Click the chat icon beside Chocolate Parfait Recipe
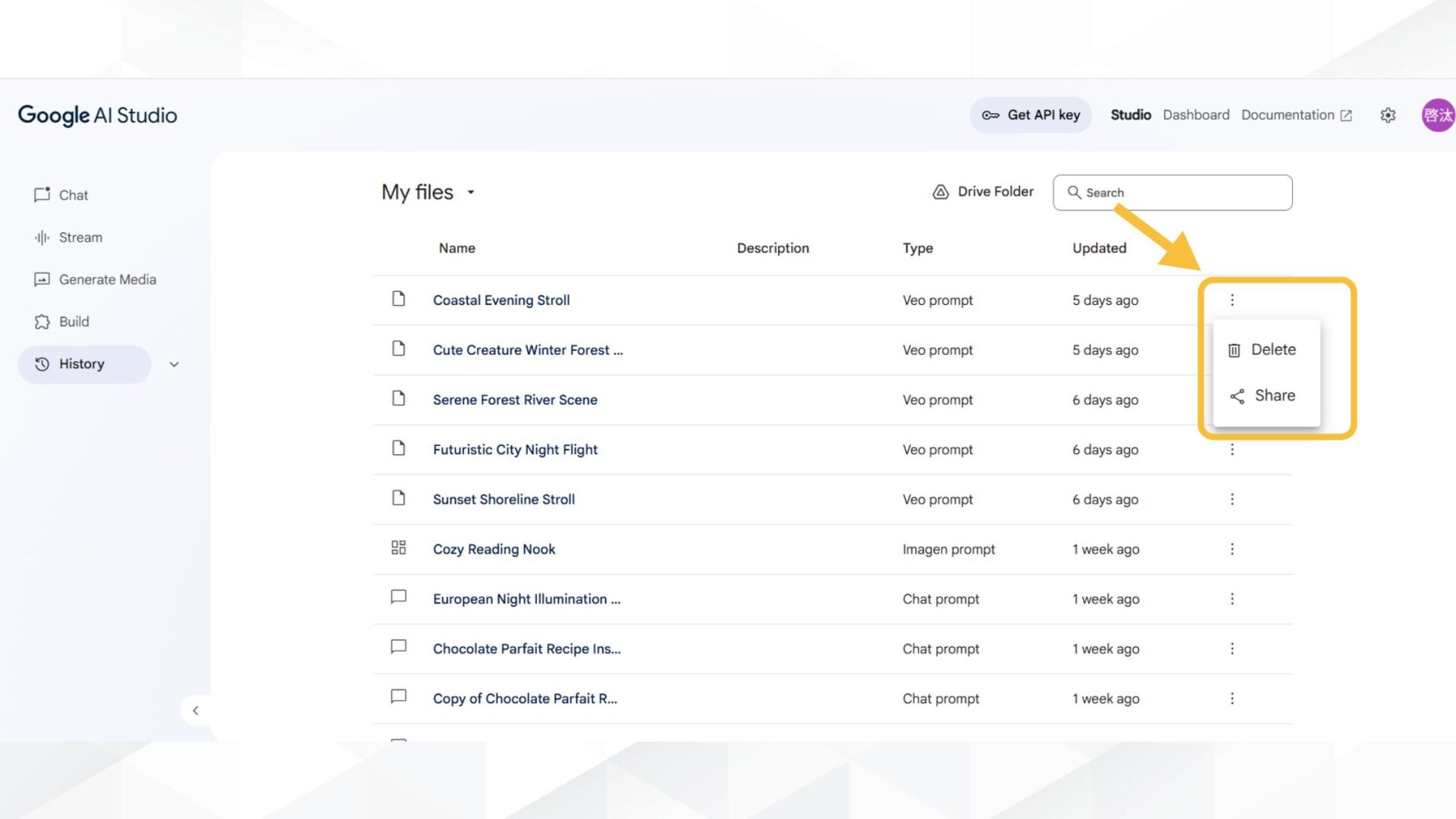This screenshot has height=819, width=1456. 398,647
